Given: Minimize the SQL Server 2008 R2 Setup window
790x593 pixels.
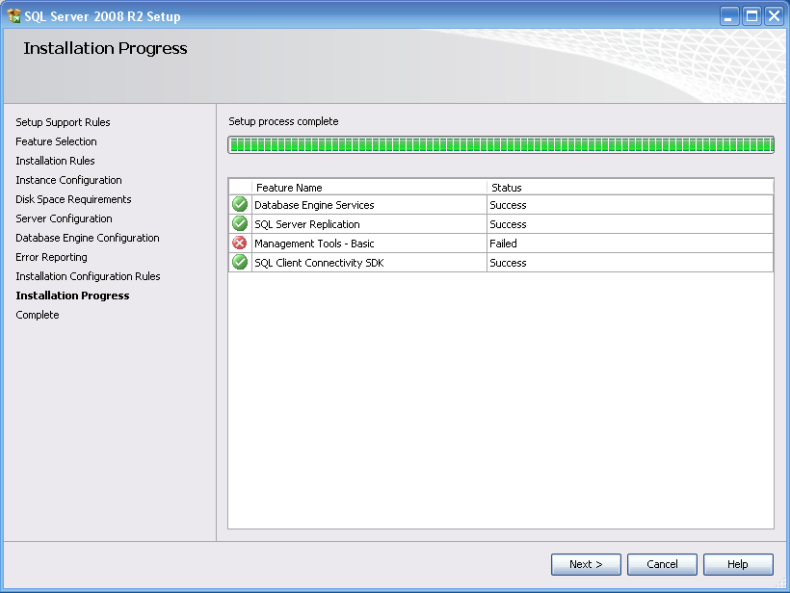Looking at the screenshot, I should coord(728,16).
